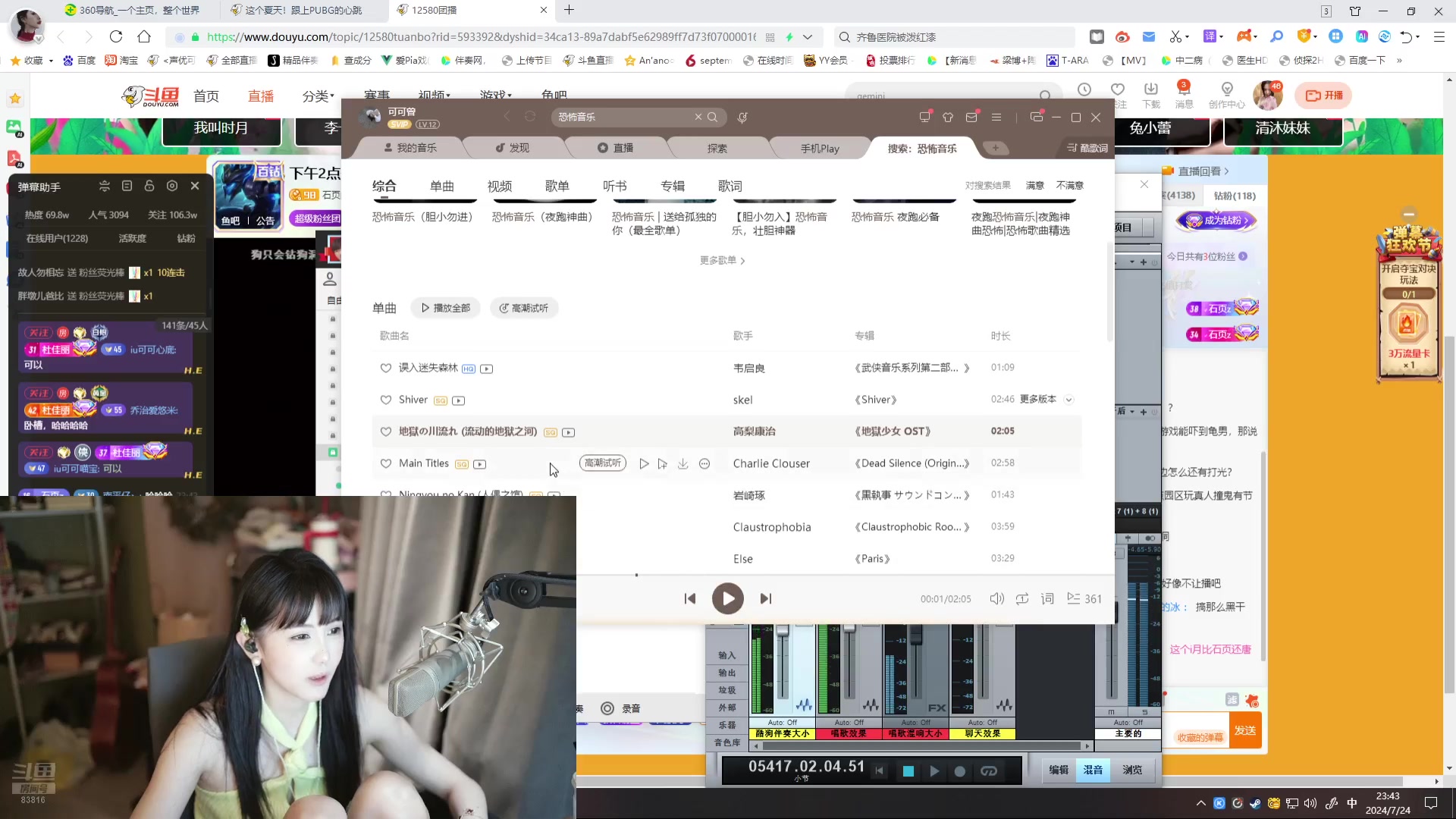The width and height of the screenshot is (1456, 819).
Task: Click the 开播 button on Douyu
Action: (x=1324, y=96)
